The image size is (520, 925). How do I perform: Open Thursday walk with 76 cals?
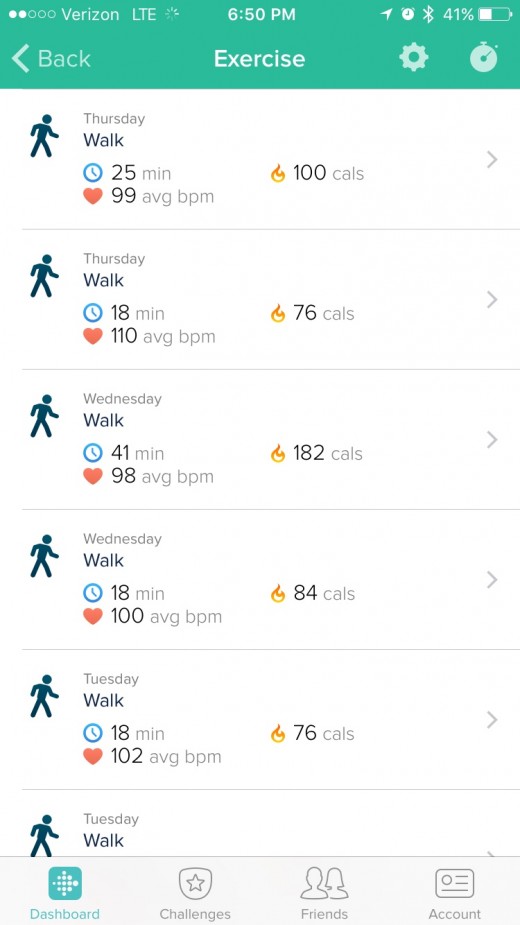[x=260, y=300]
